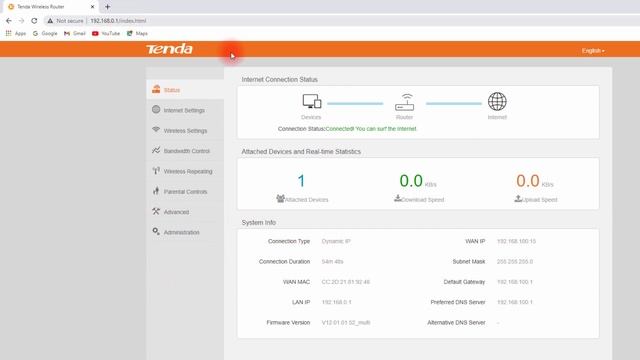
Task: Click the Subnet Mask value
Action: 515,262
